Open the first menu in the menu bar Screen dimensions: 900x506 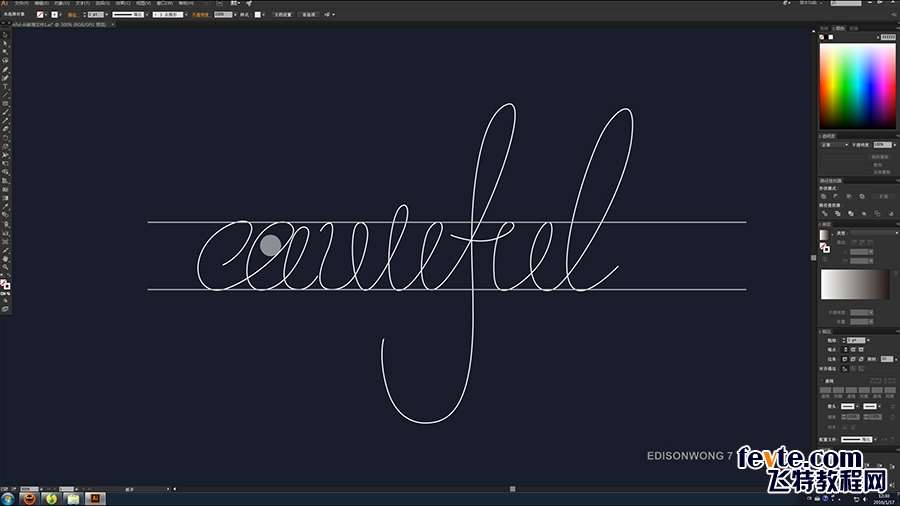click(x=21, y=4)
